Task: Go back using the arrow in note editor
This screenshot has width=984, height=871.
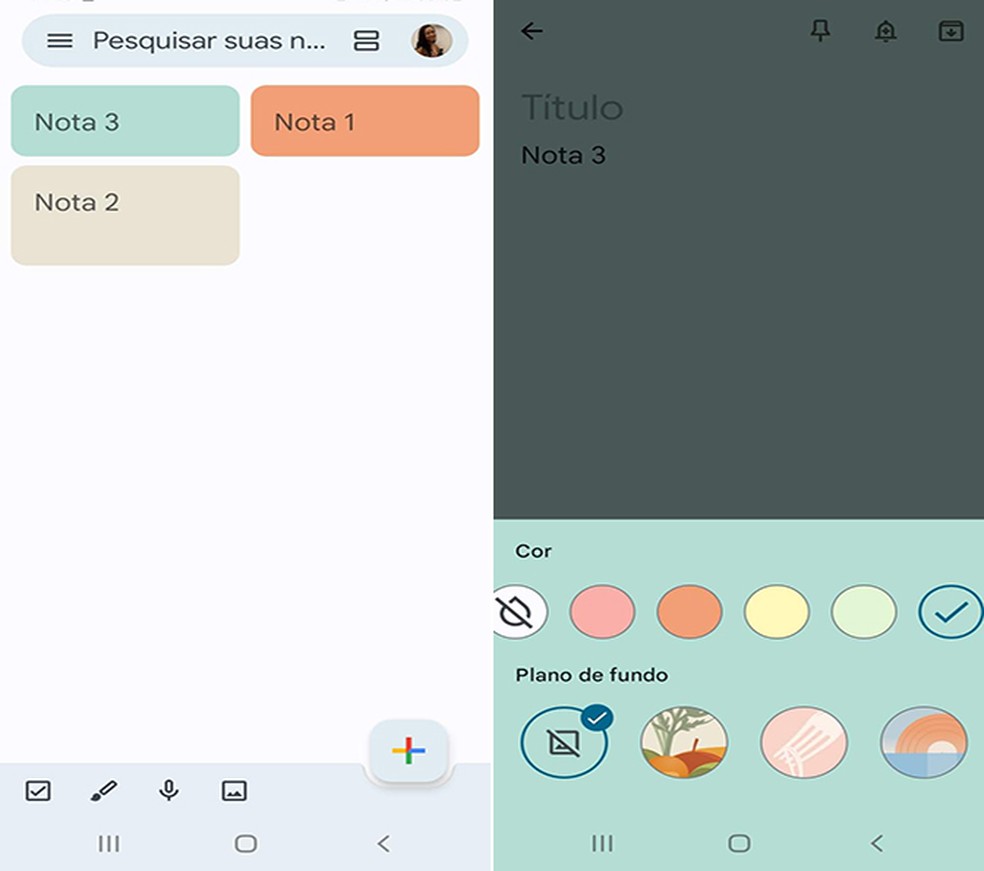Action: (x=532, y=31)
